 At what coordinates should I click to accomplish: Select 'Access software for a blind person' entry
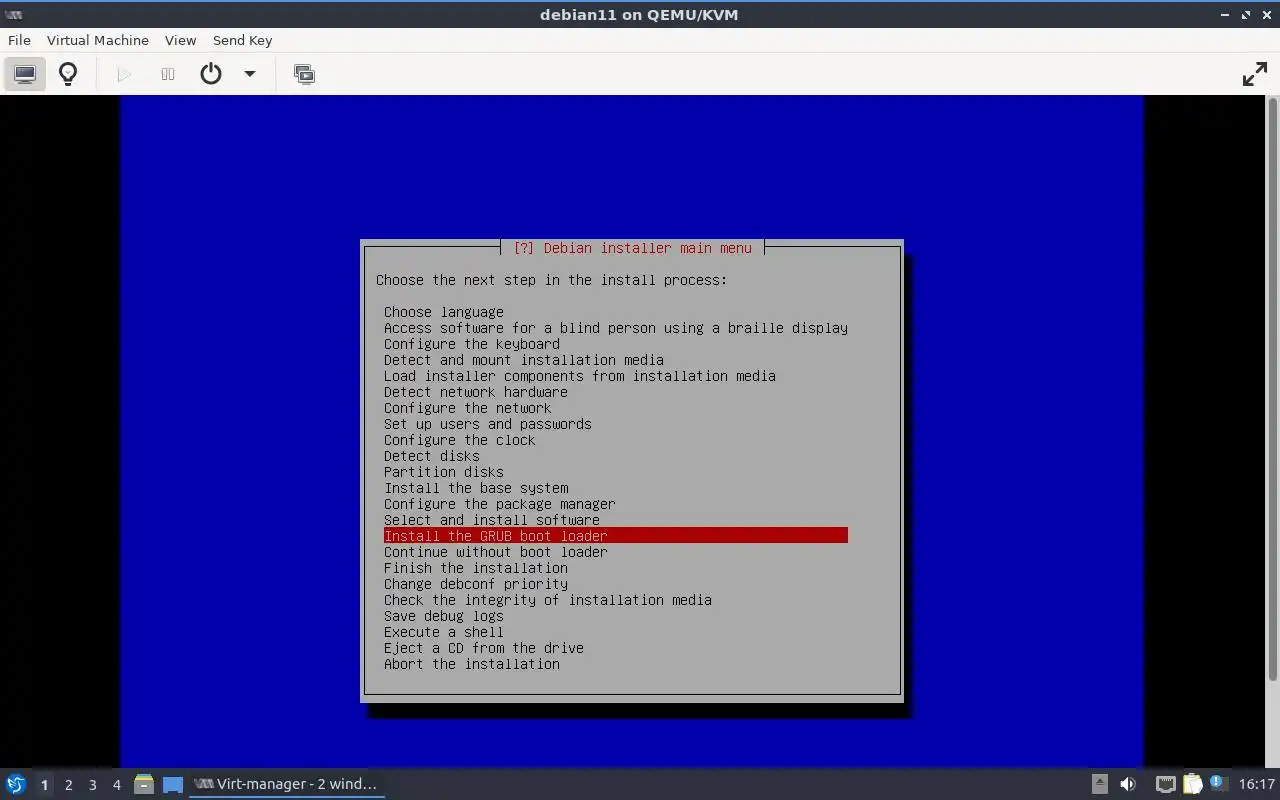click(615, 328)
